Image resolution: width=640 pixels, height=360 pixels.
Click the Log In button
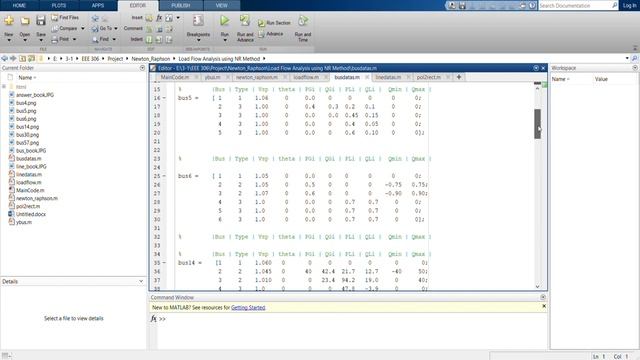click(x=629, y=6)
